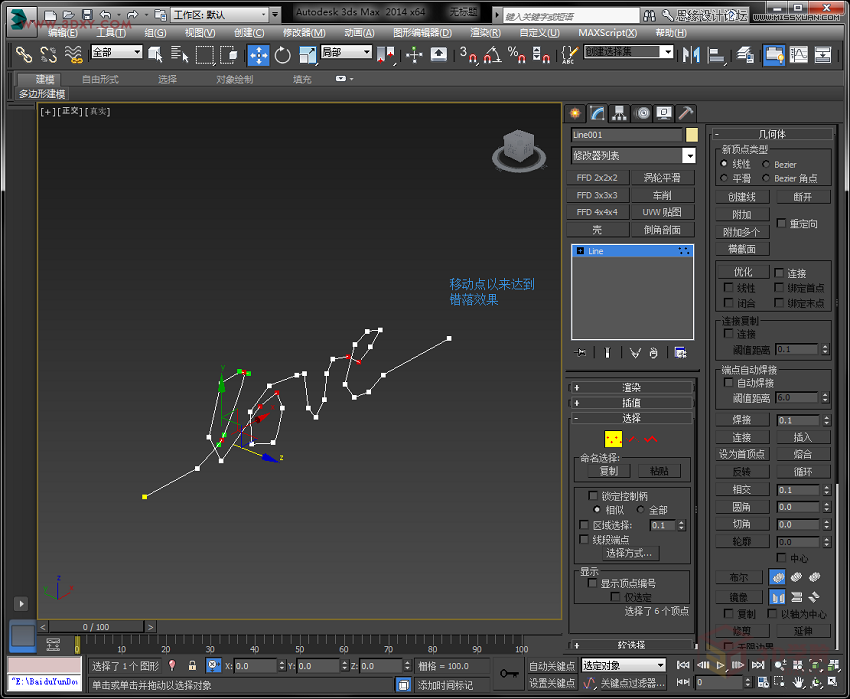Open the Hierarchy panel tab
The width and height of the screenshot is (850, 699).
coord(619,113)
